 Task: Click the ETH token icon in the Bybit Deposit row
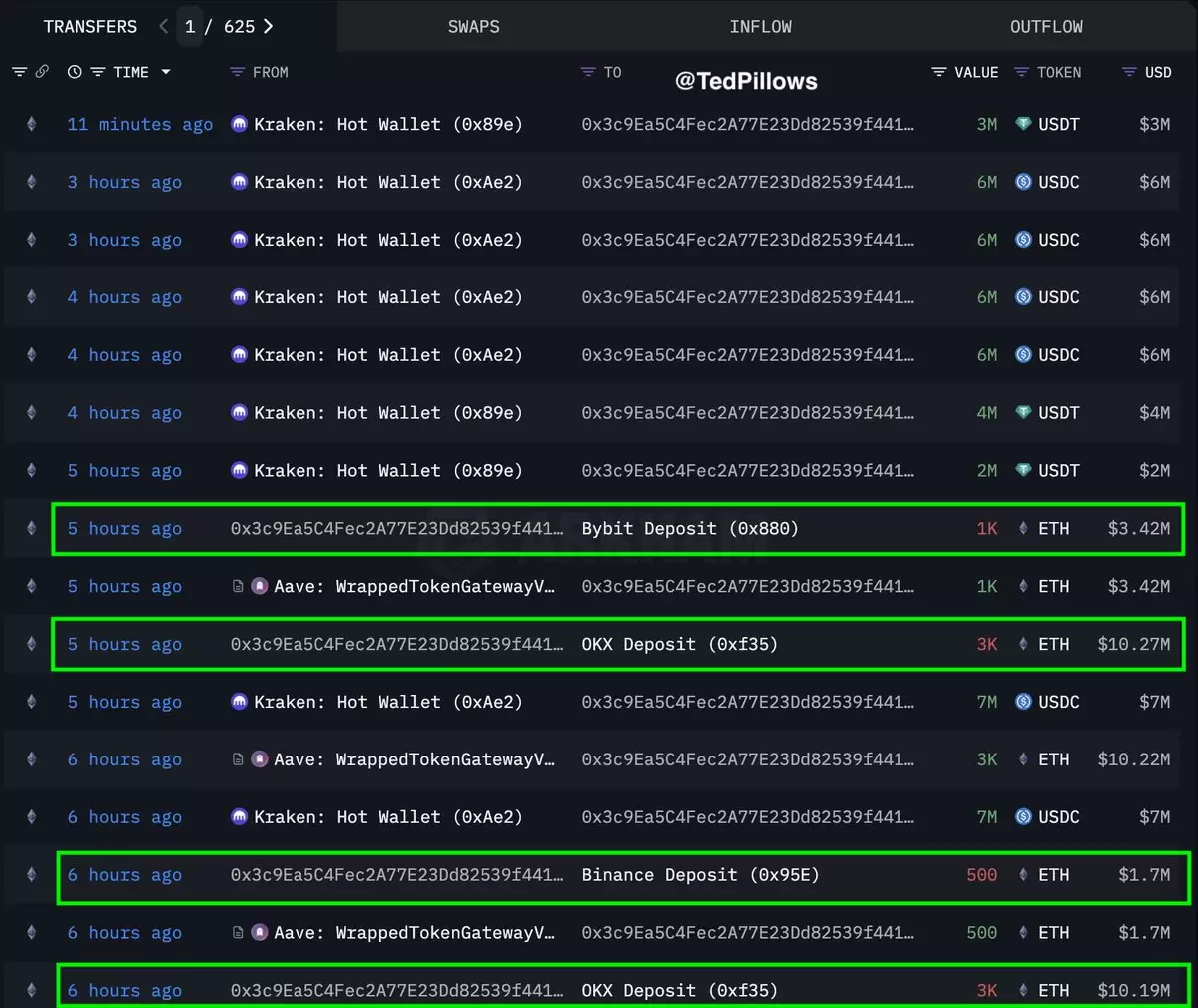tap(1023, 528)
